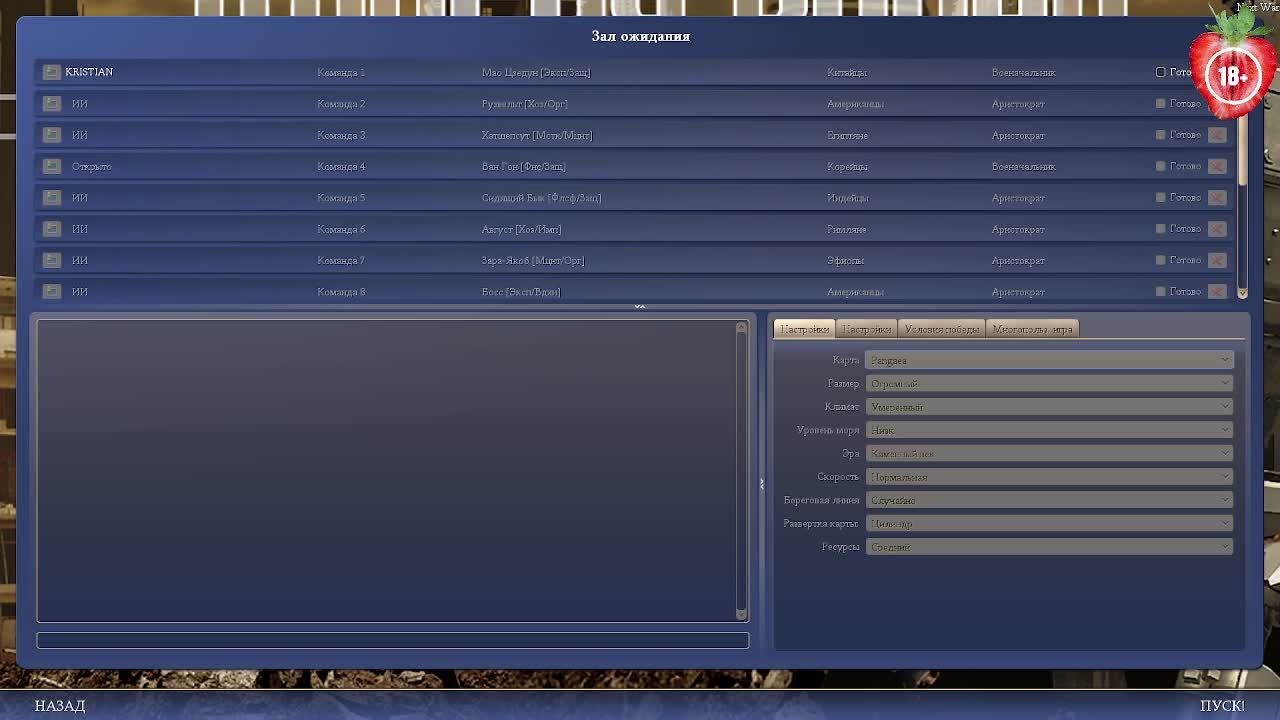Click the red X in Команда 6 row
Viewport: 1280px width, 720px height.
click(x=1217, y=228)
